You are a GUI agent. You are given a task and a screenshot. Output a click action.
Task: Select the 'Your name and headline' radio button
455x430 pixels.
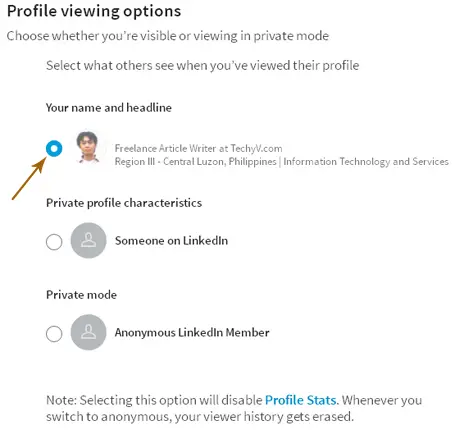click(x=54, y=148)
